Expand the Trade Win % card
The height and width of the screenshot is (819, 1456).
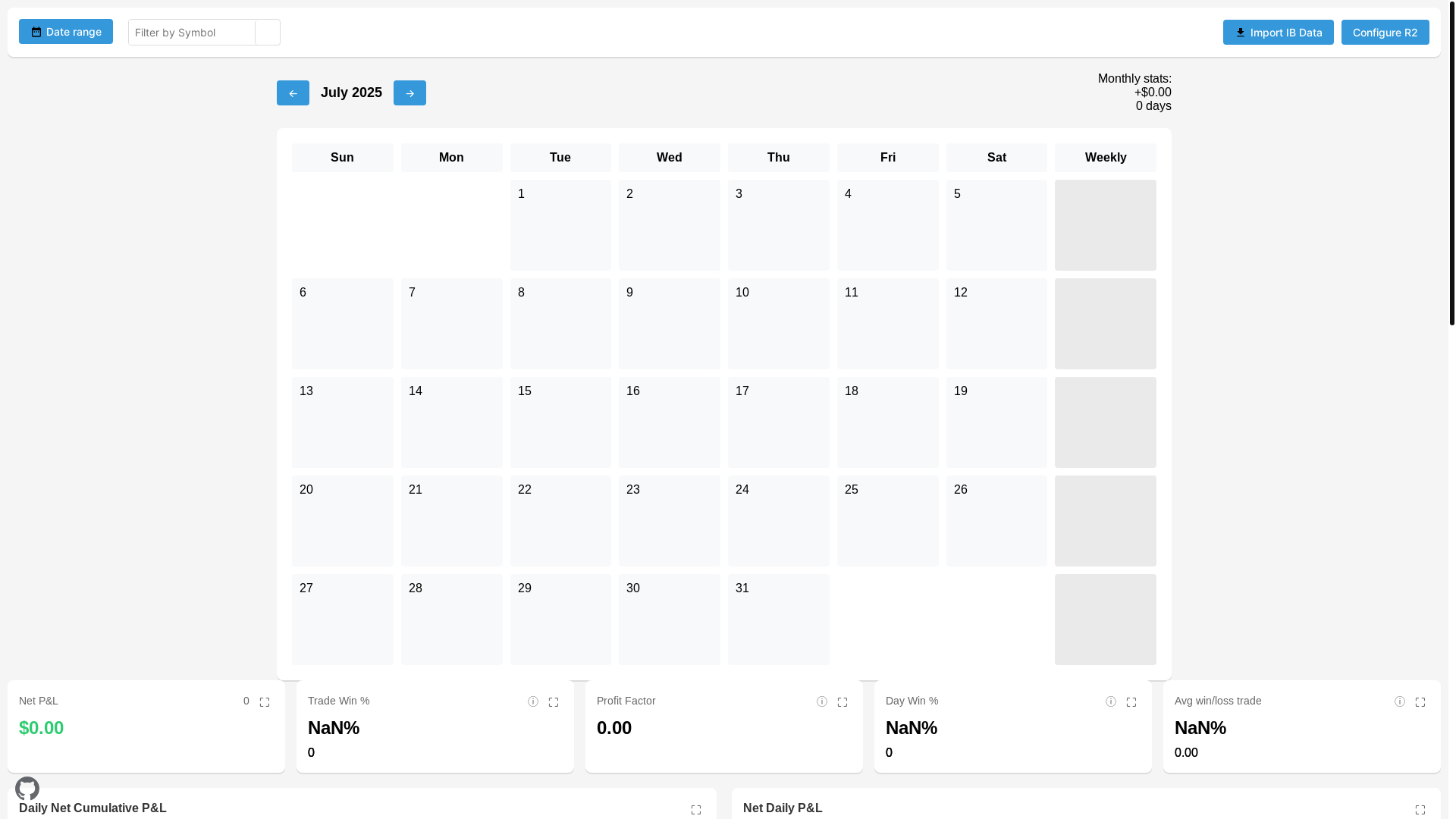(554, 702)
